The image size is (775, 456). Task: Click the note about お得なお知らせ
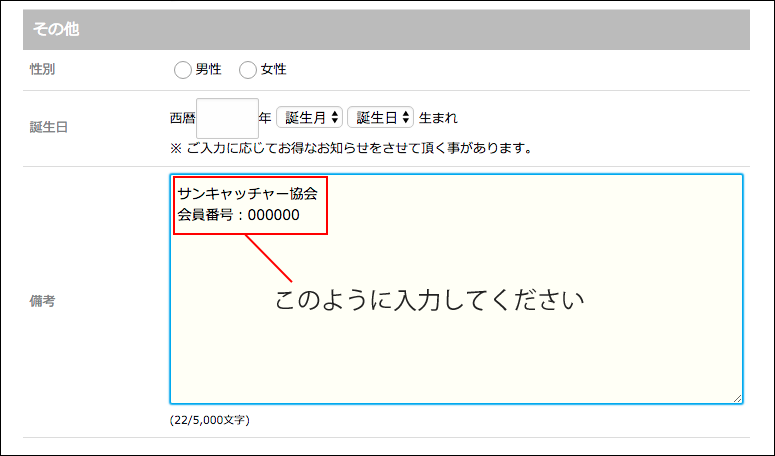coord(350,148)
